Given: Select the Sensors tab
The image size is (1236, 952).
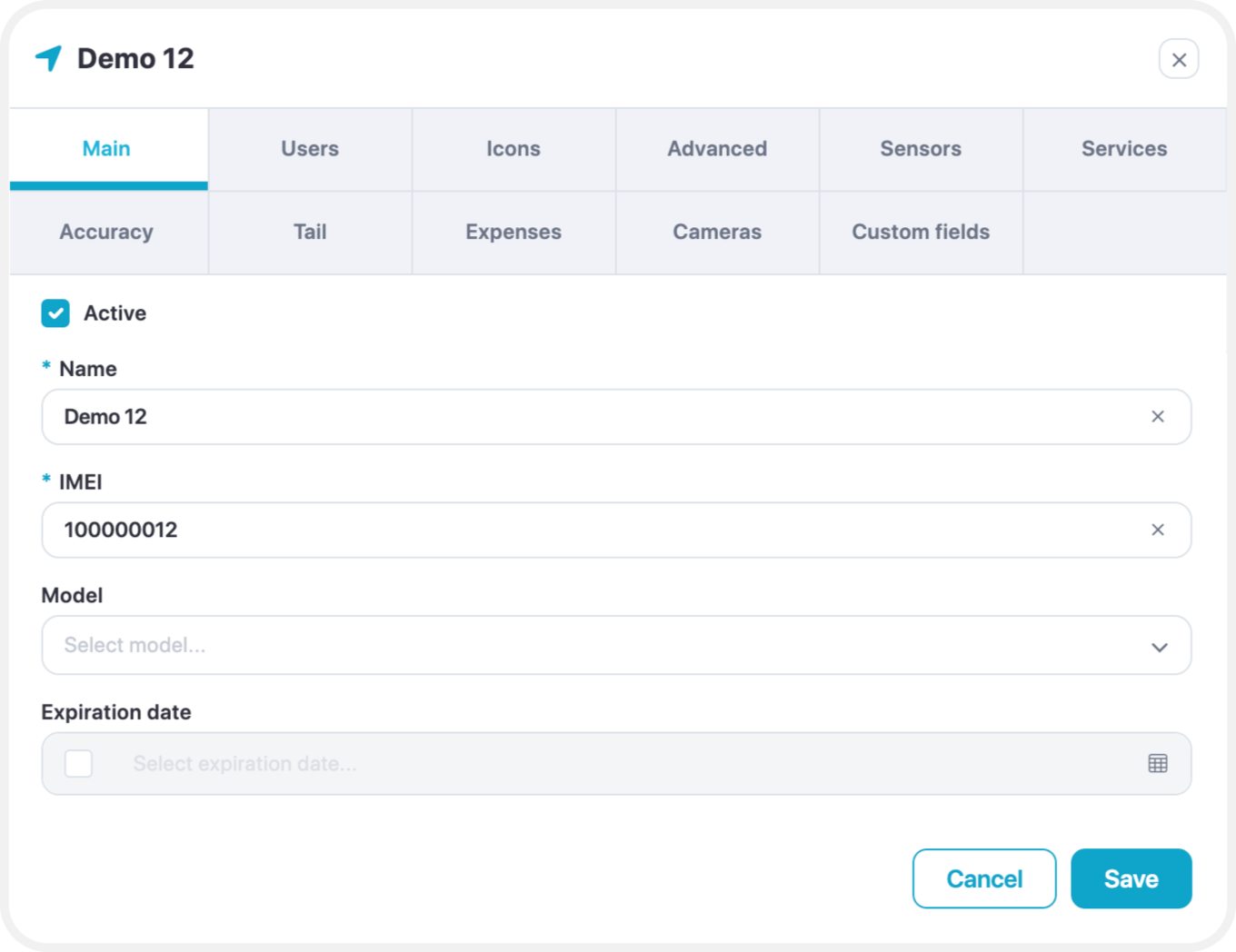Looking at the screenshot, I should (921, 149).
